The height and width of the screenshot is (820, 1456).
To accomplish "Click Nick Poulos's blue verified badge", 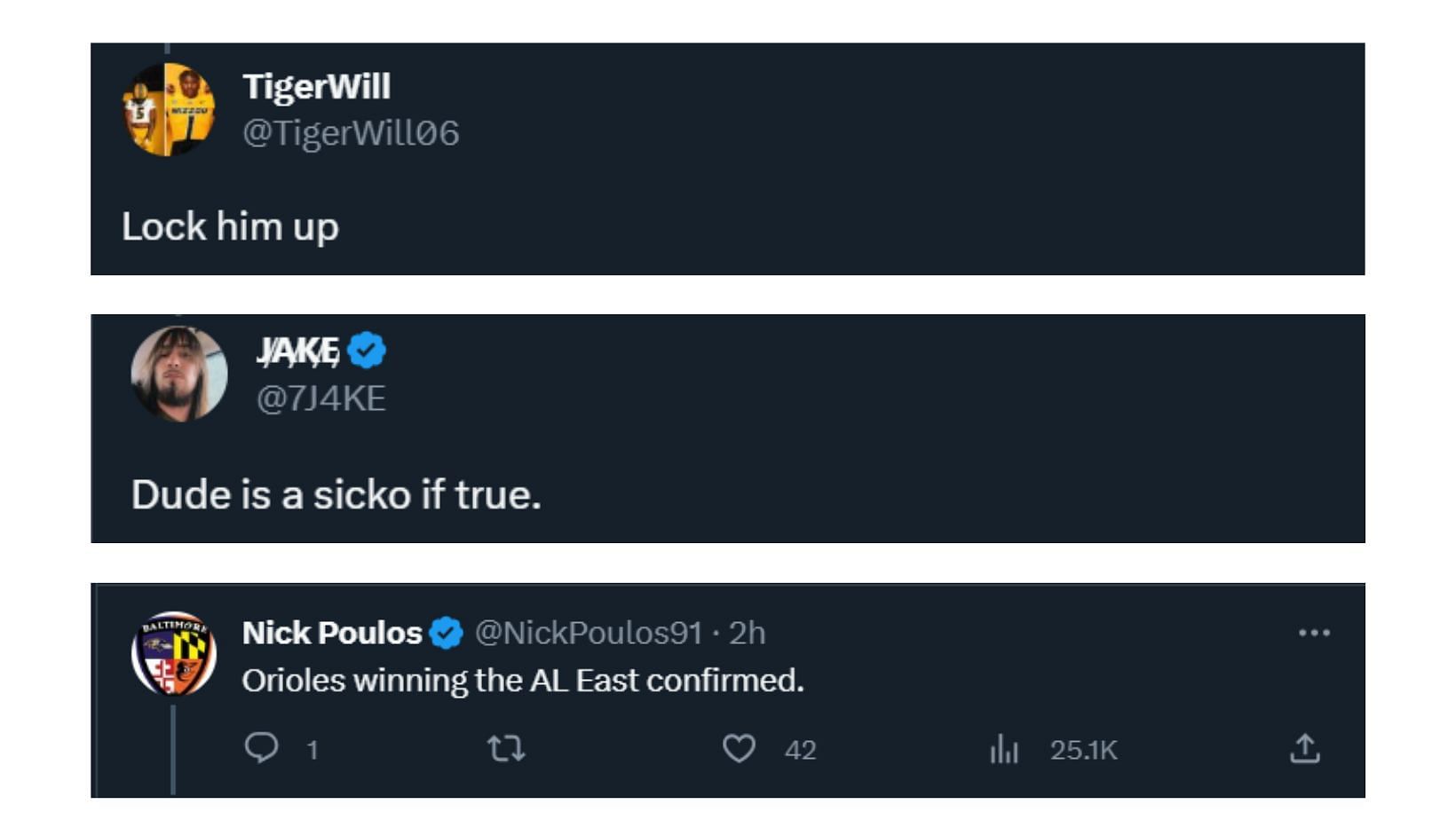I will coord(446,633).
